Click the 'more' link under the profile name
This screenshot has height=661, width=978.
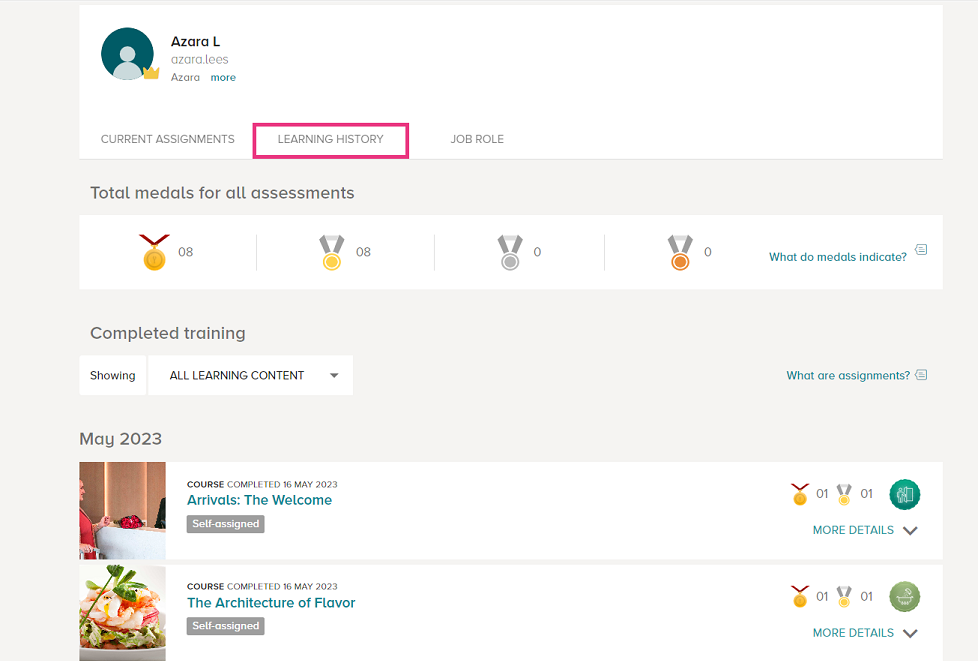tap(223, 77)
